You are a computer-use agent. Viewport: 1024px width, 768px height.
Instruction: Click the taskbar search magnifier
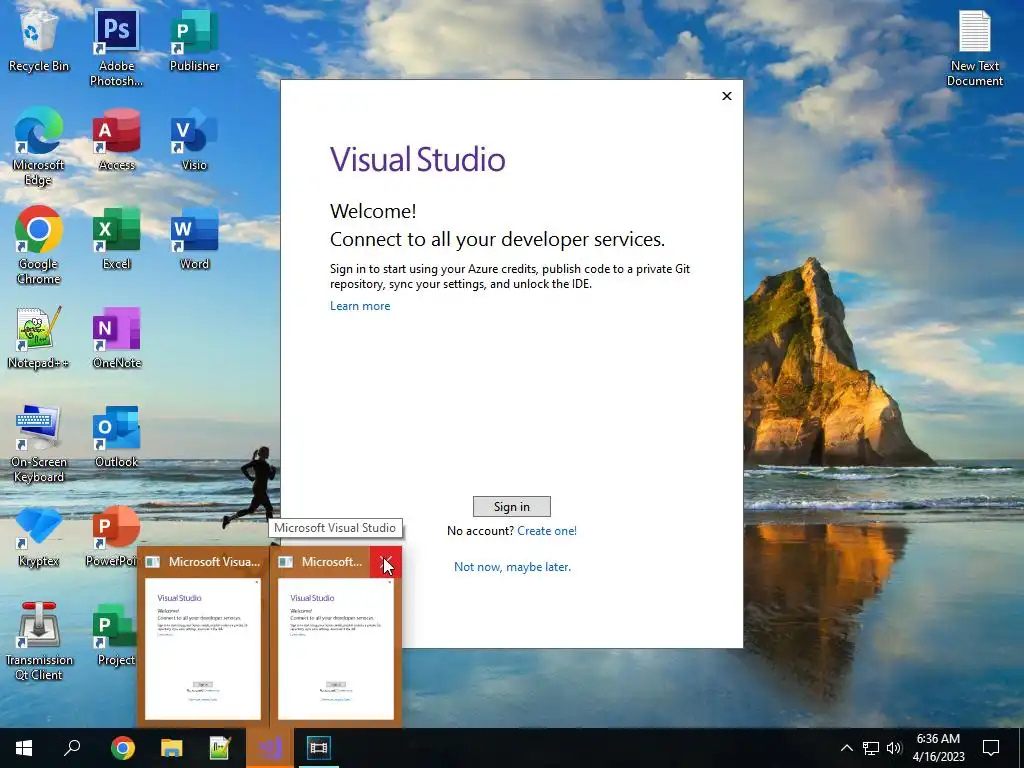72,748
